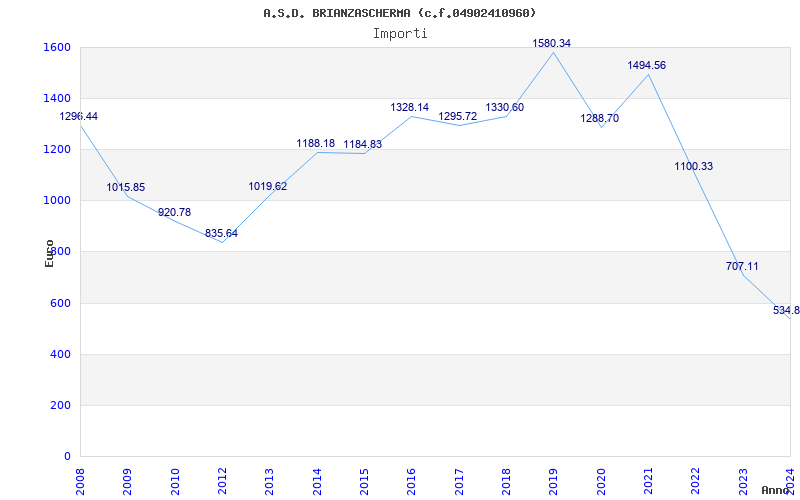Viewport: 800px width, 500px height.
Task: Click the data label 1328.14
Action: coord(410,107)
